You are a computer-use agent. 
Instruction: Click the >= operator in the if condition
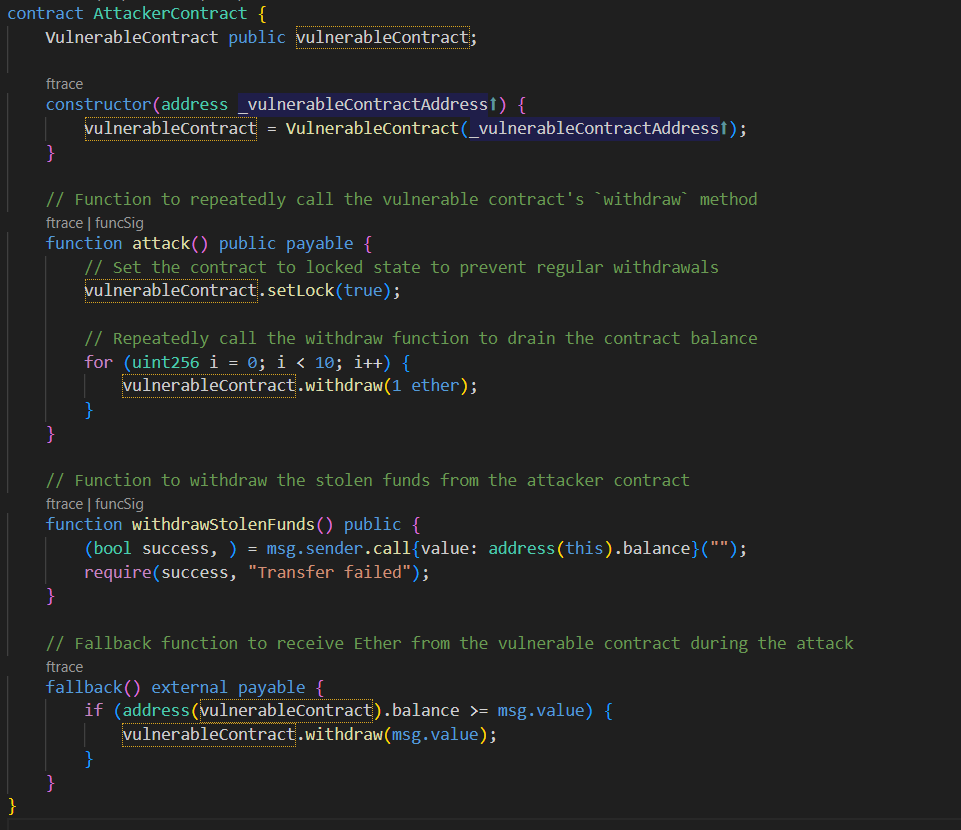(x=479, y=711)
